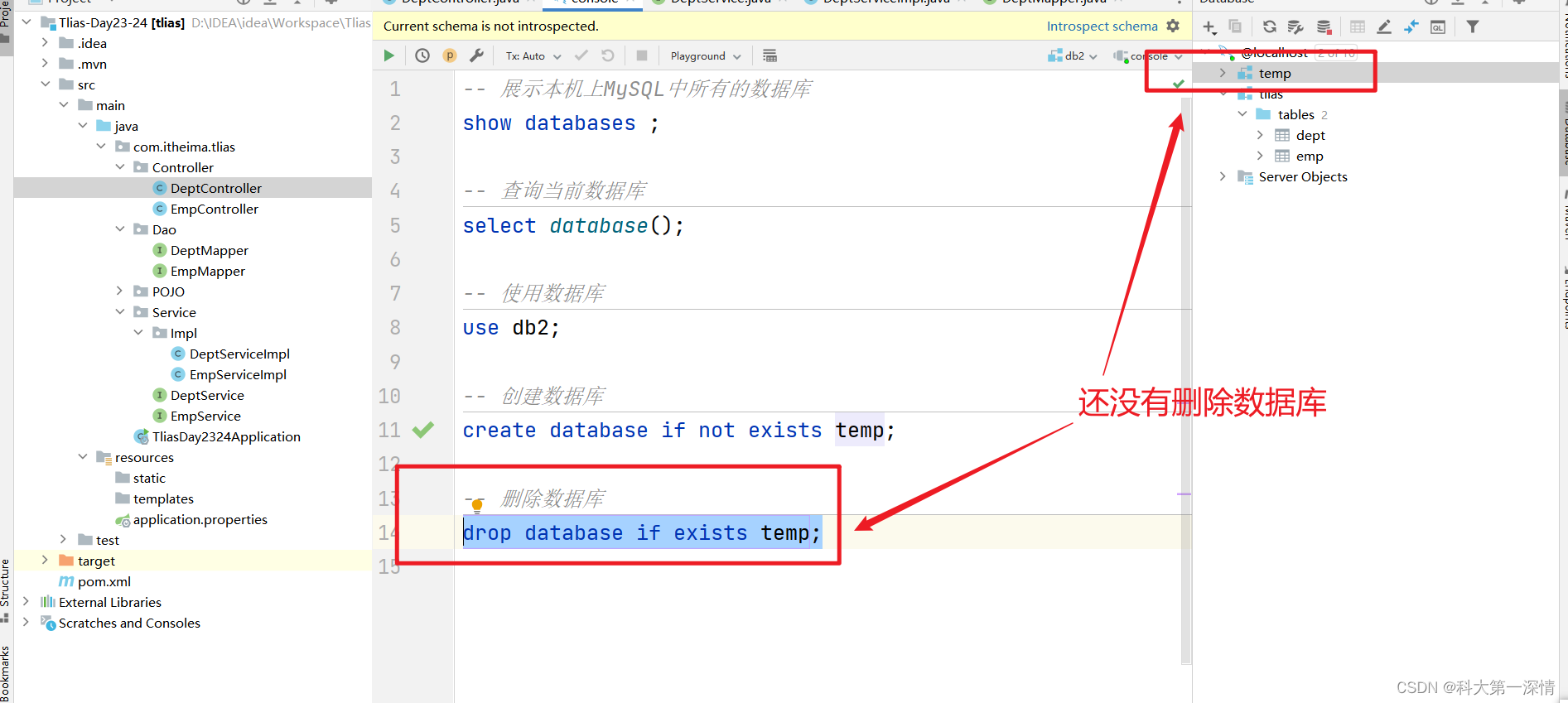Viewport: 1568px width, 703px height.
Task: Open introspection settings gear icon
Action: click(x=1173, y=26)
